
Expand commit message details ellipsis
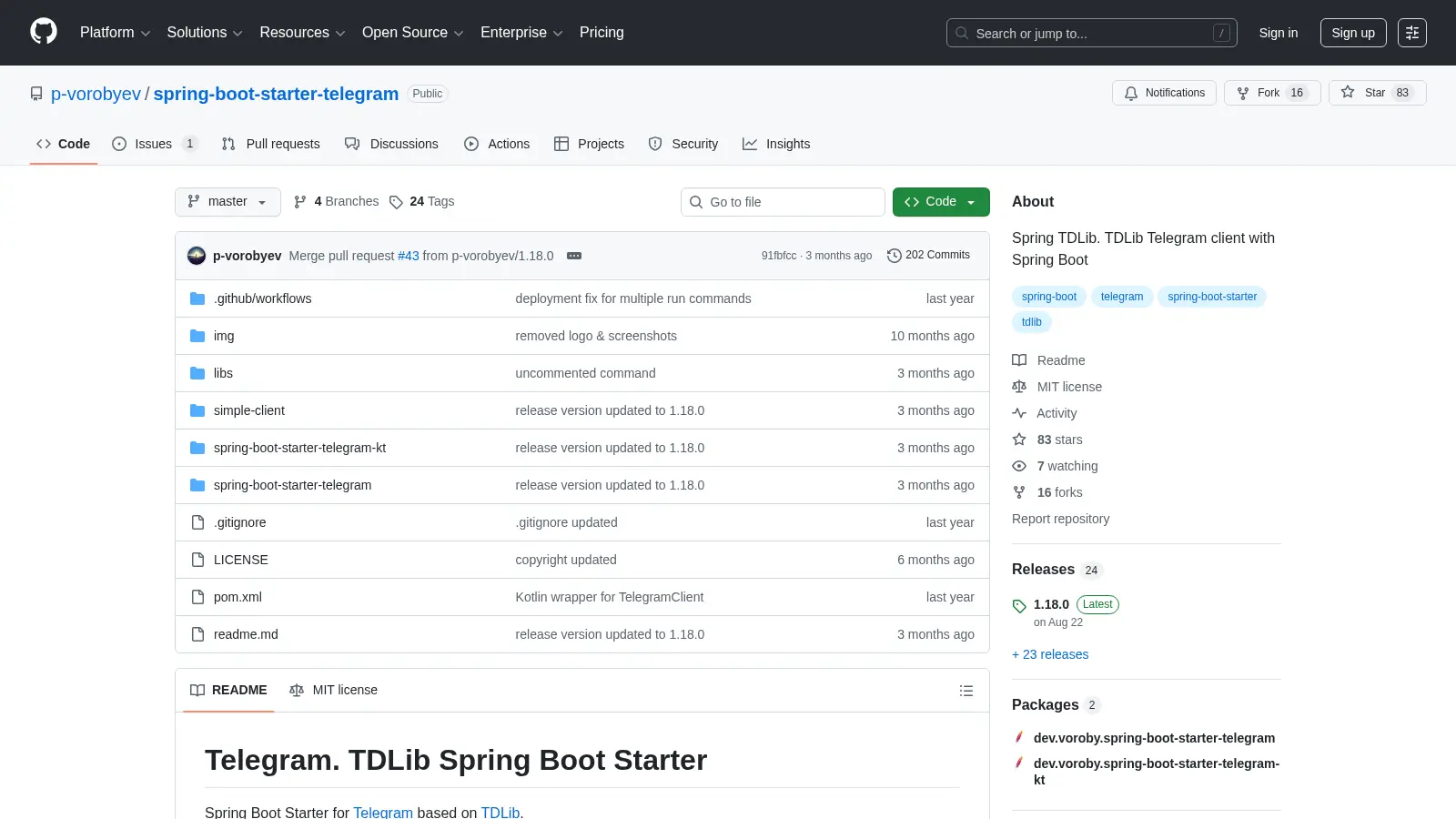pyautogui.click(x=574, y=256)
